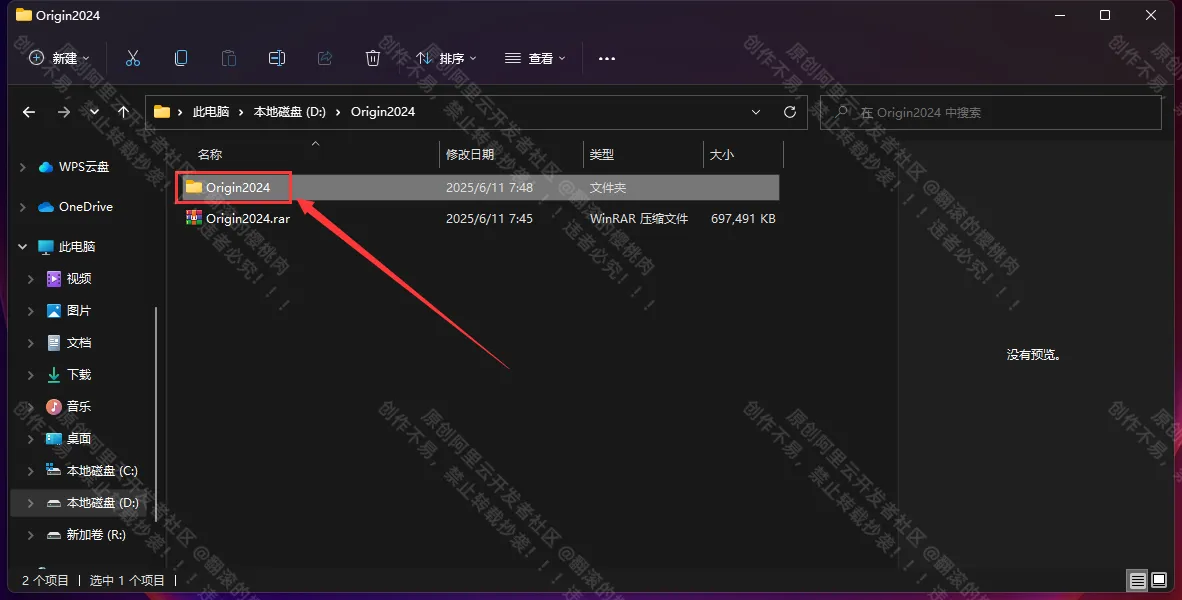Click the navigation pane scrollbar
This screenshot has height=600, width=1182.
click(x=156, y=415)
